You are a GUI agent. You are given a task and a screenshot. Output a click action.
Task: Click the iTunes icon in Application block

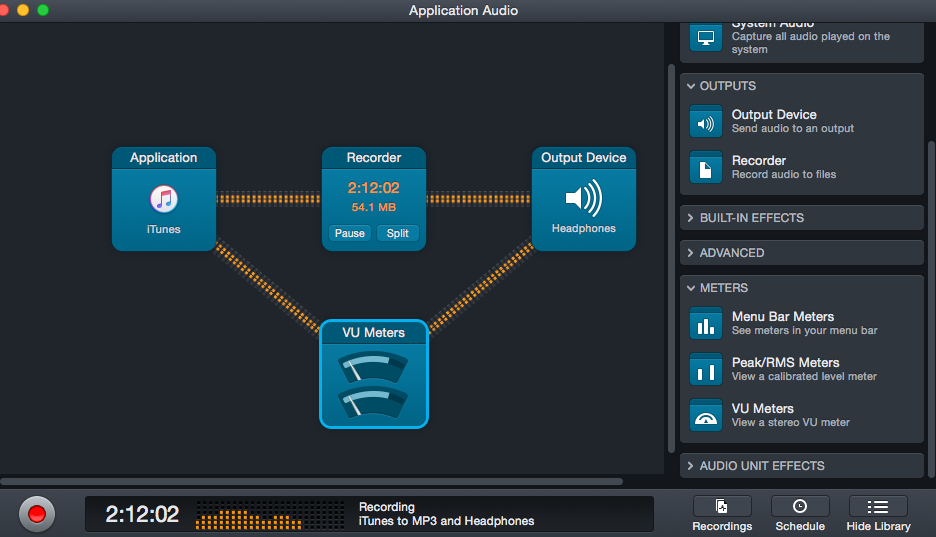163,199
